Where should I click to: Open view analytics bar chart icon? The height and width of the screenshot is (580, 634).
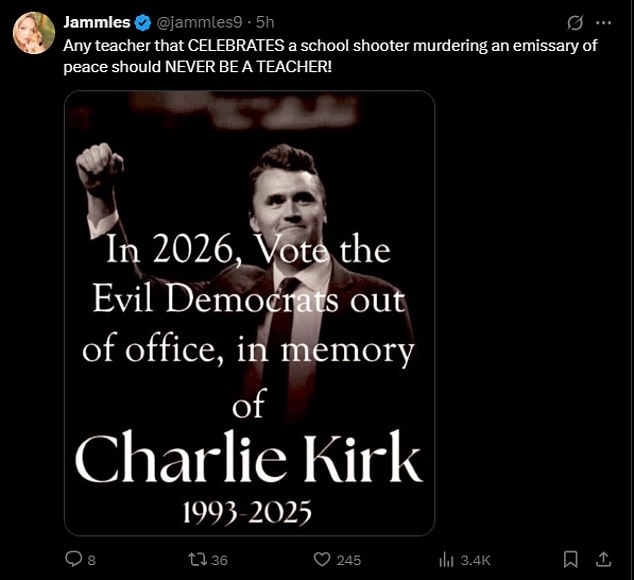pos(446,560)
